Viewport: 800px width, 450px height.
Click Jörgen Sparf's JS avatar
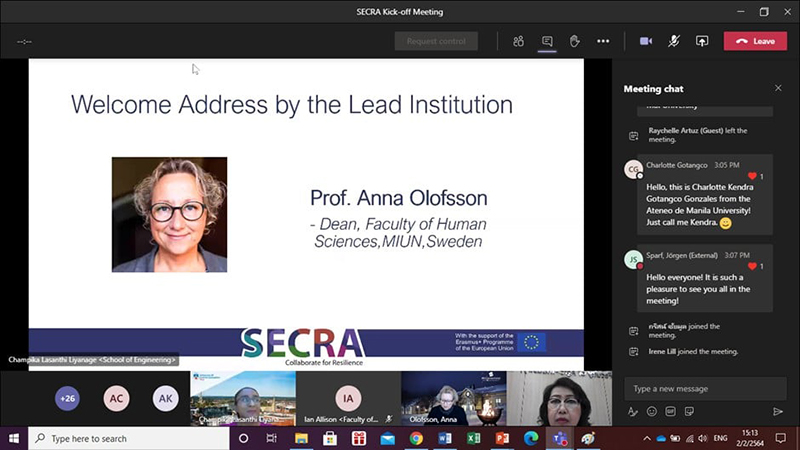click(x=633, y=260)
